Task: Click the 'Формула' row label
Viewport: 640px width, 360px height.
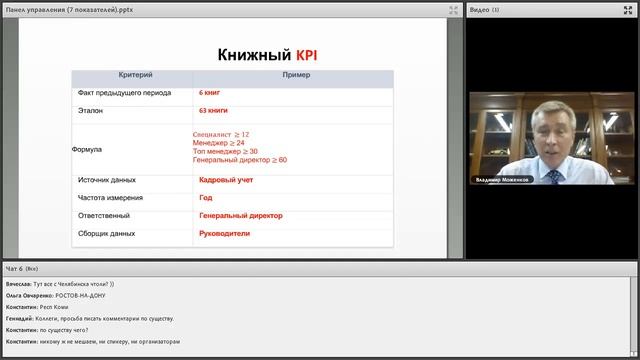Action: [87, 149]
